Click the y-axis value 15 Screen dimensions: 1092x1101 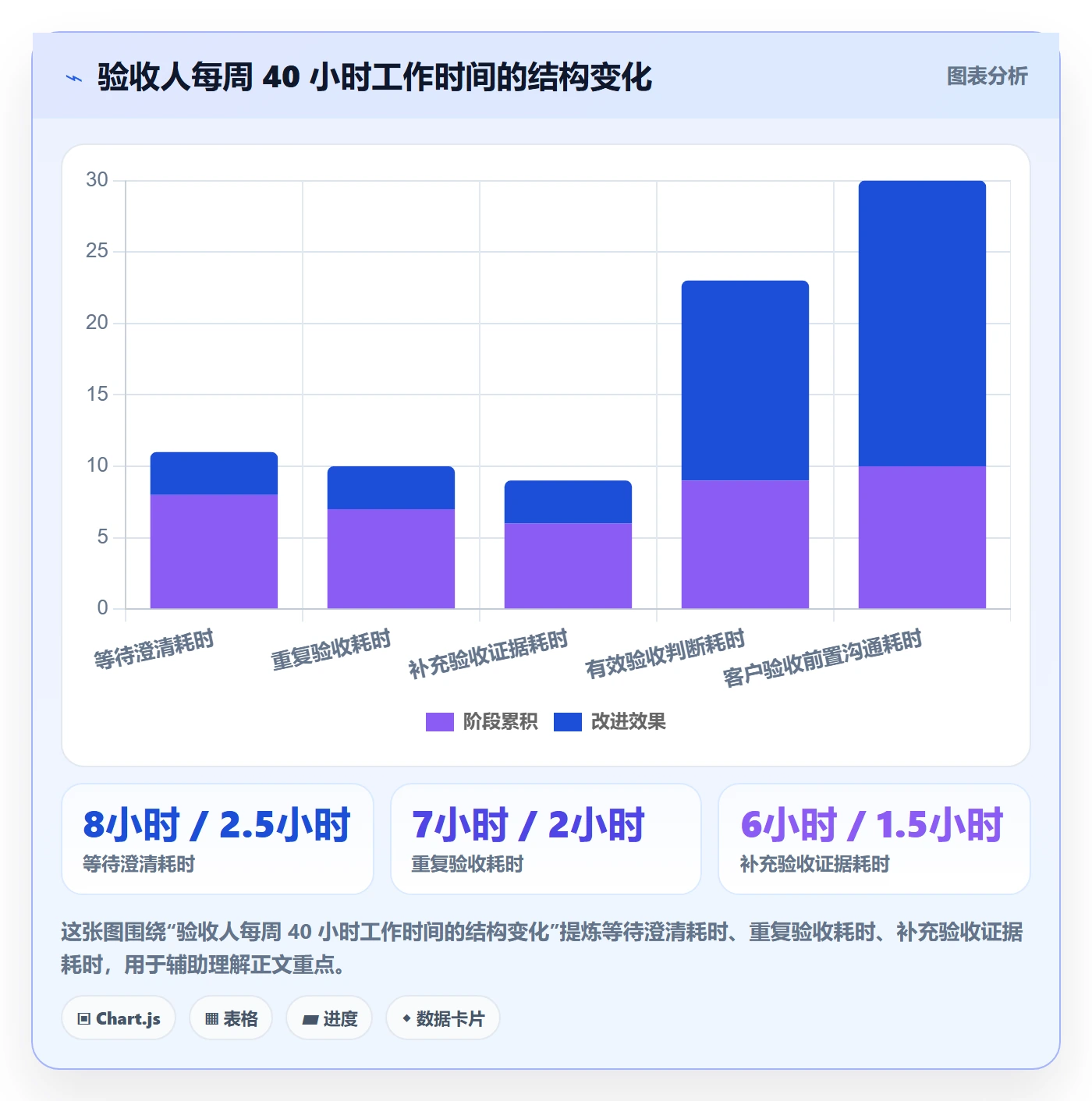(x=97, y=394)
